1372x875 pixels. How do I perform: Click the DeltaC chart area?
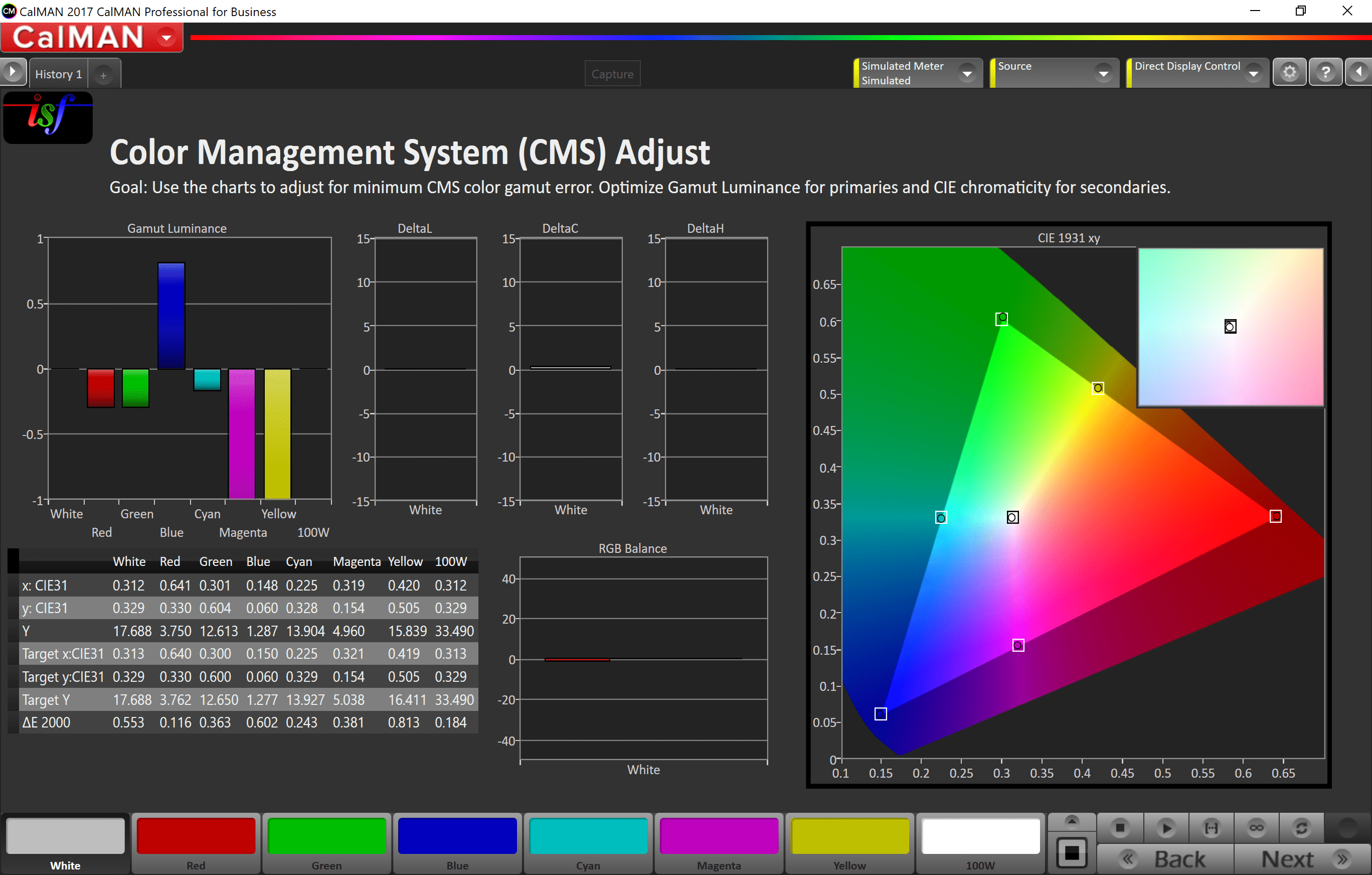point(571,369)
